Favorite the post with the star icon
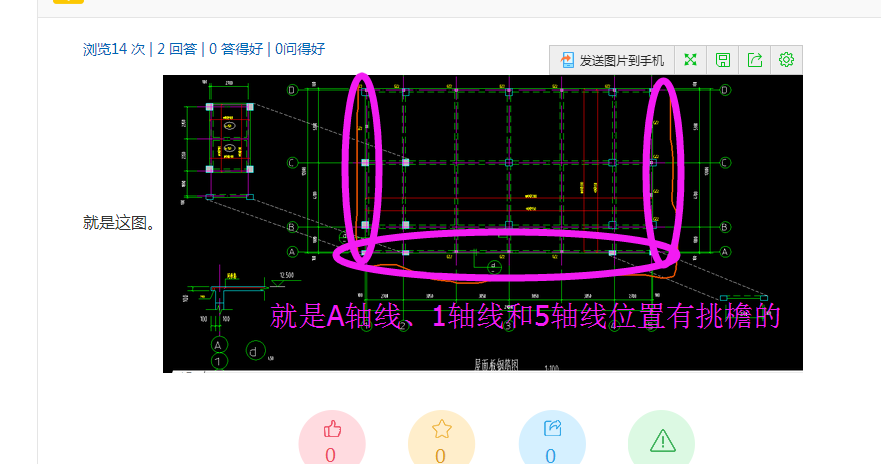Image resolution: width=881 pixels, height=464 pixels. (442, 429)
